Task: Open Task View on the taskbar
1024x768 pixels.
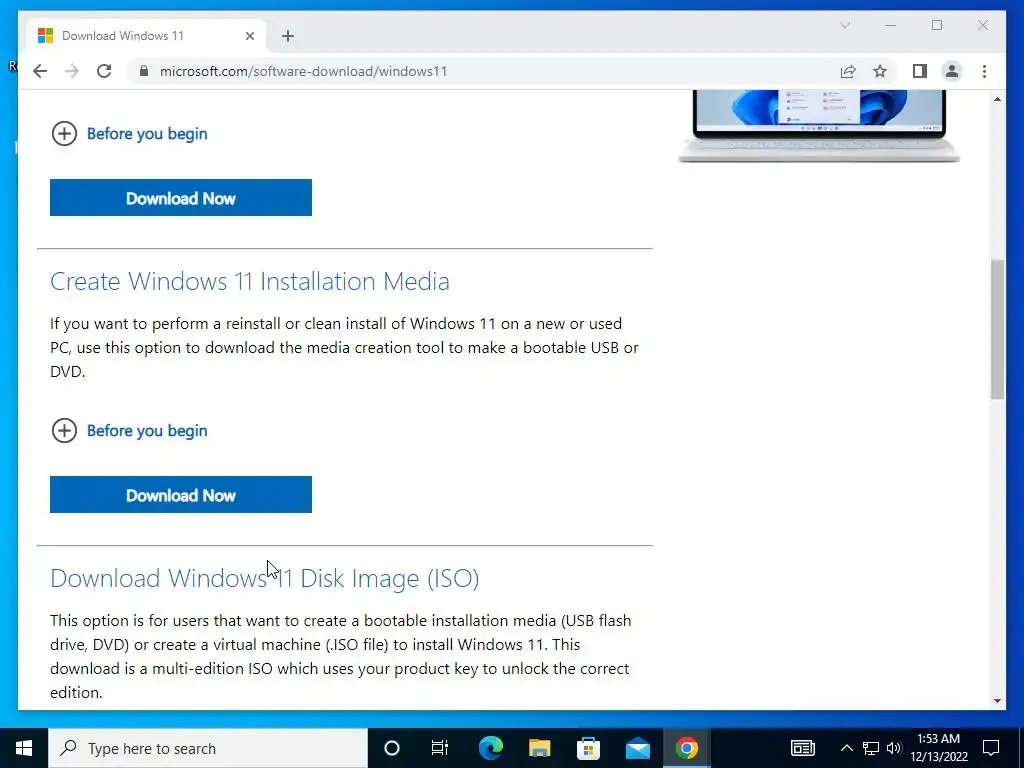Action: click(x=440, y=748)
